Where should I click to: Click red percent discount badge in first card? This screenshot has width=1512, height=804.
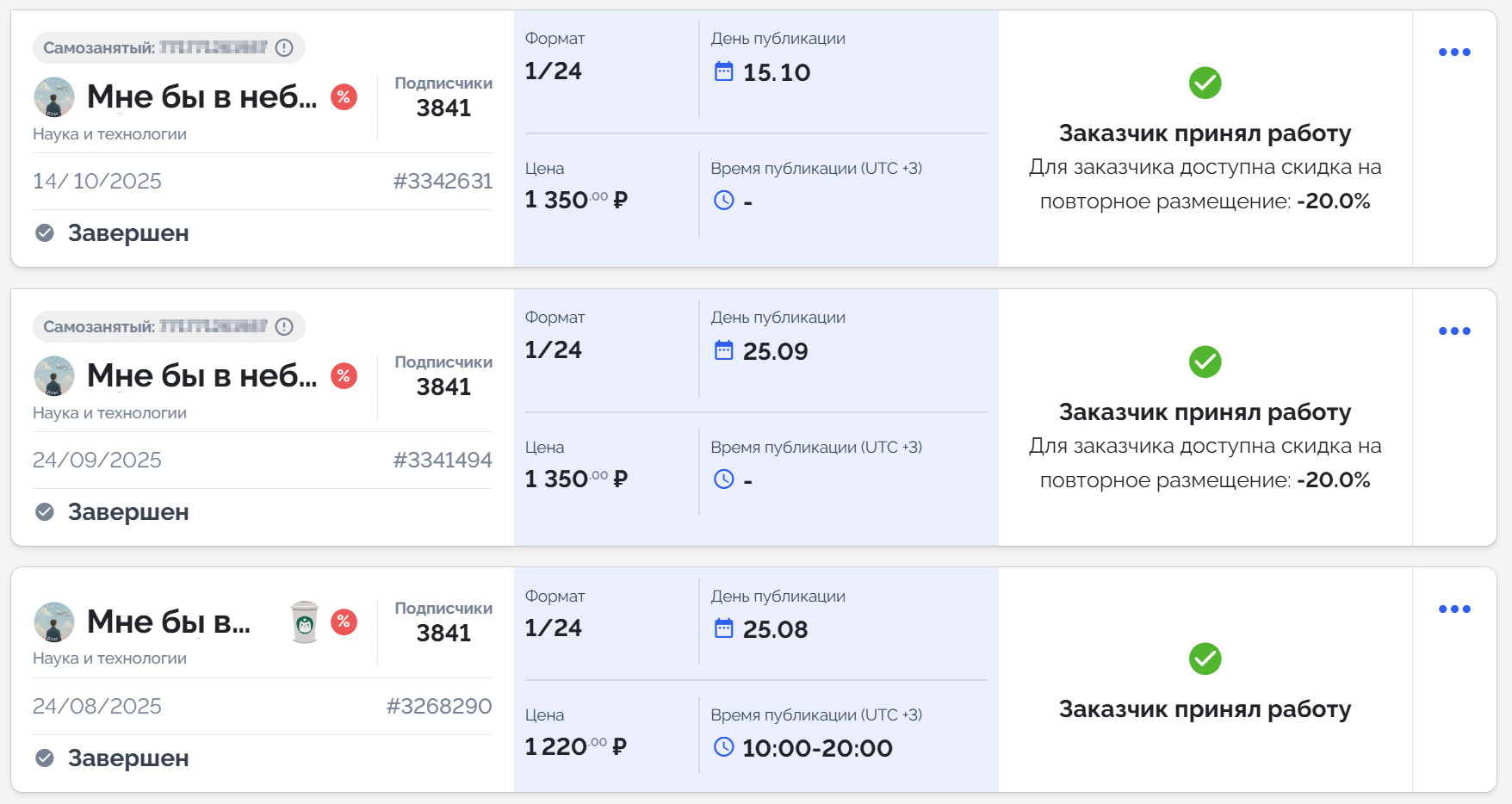344,97
